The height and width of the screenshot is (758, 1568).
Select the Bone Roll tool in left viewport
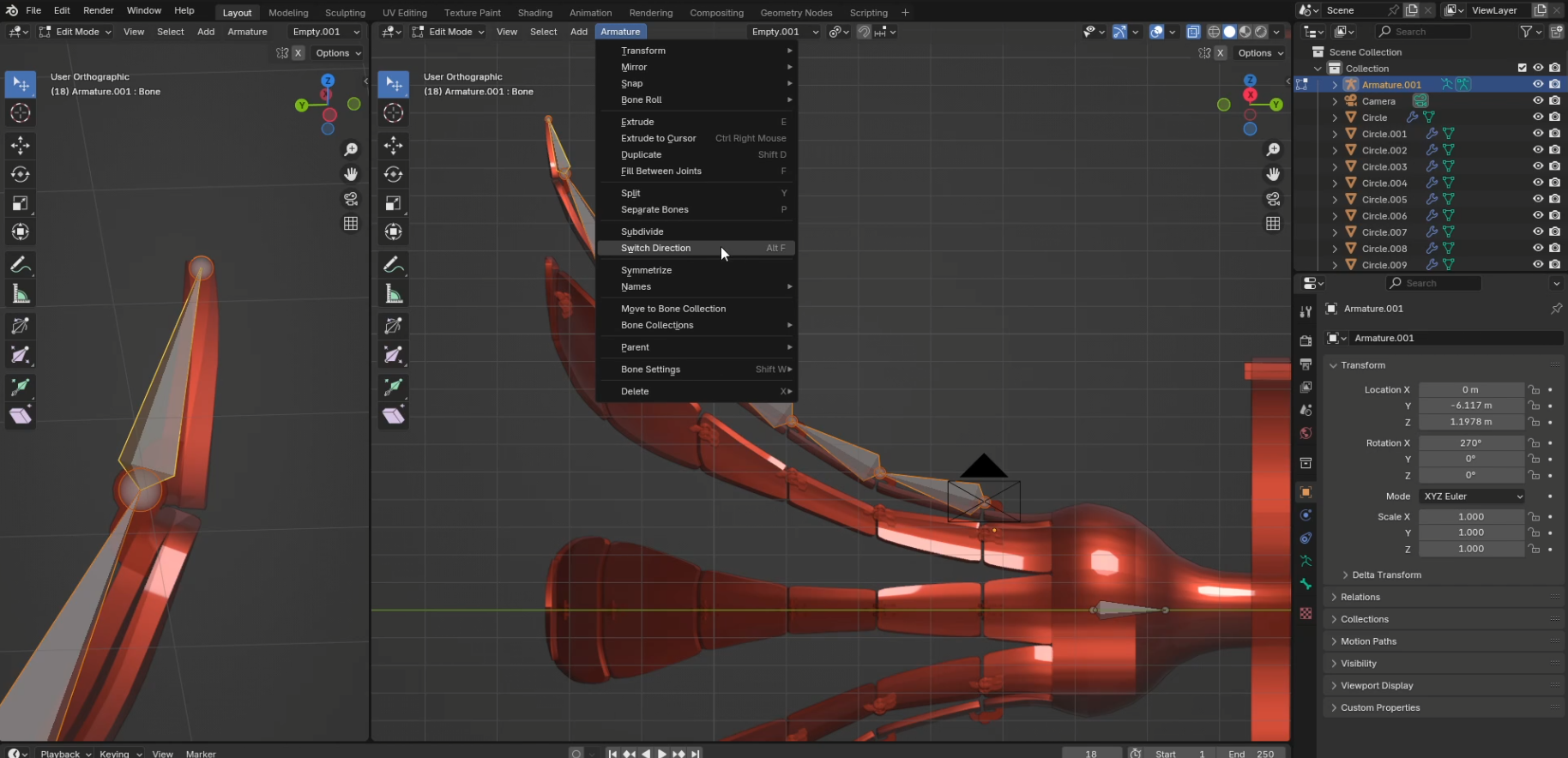[21, 325]
